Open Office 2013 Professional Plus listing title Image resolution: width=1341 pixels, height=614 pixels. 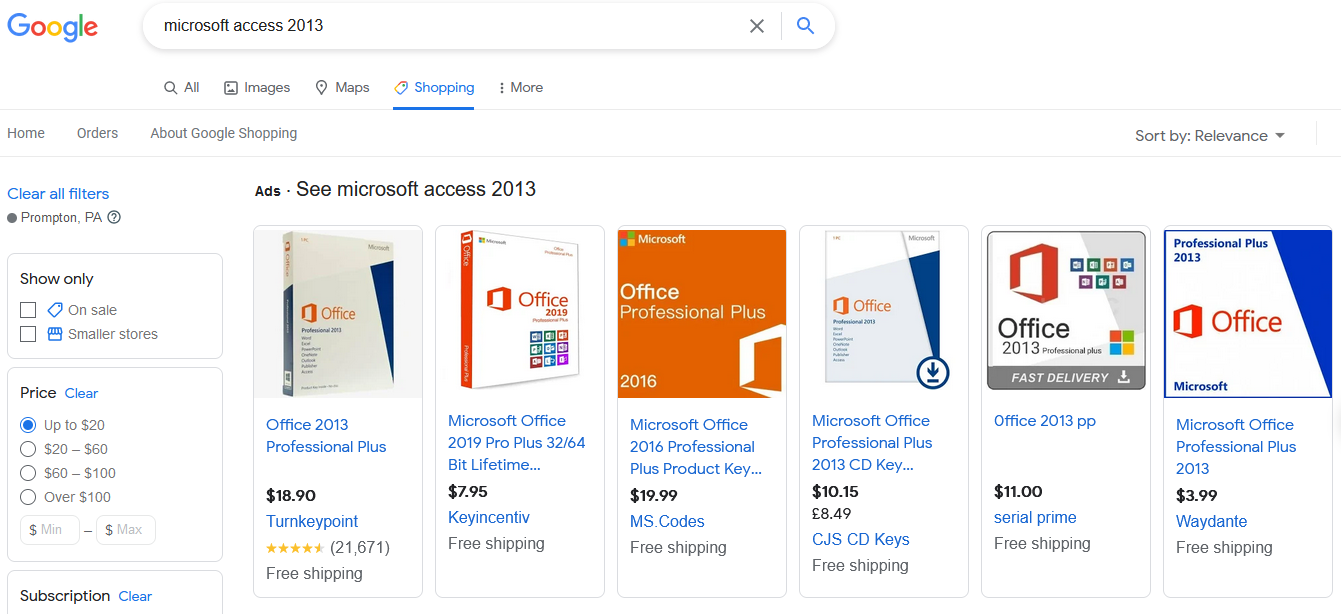(x=326, y=436)
